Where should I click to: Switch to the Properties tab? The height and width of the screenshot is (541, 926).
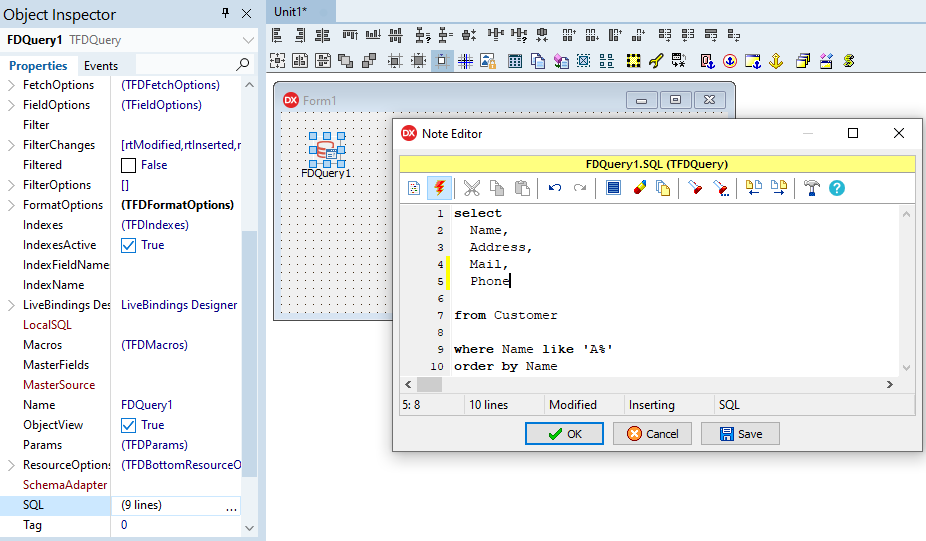click(x=38, y=66)
